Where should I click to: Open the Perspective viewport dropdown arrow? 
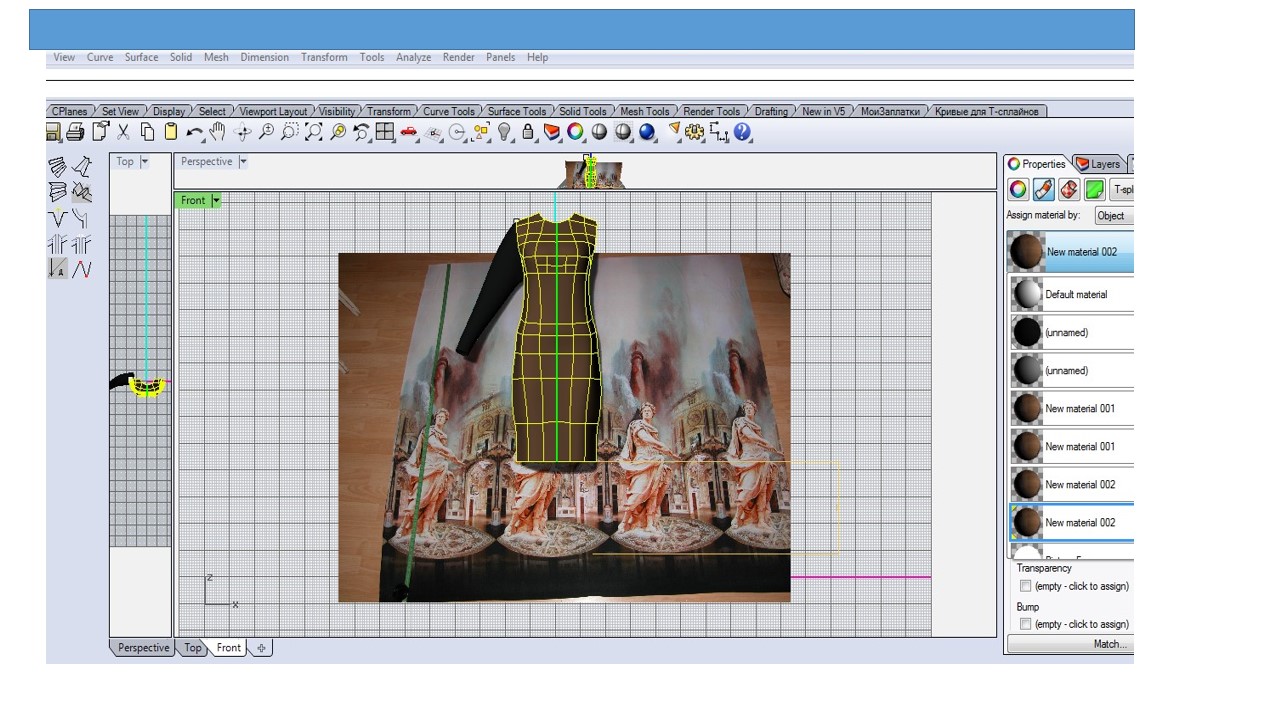pyautogui.click(x=243, y=162)
